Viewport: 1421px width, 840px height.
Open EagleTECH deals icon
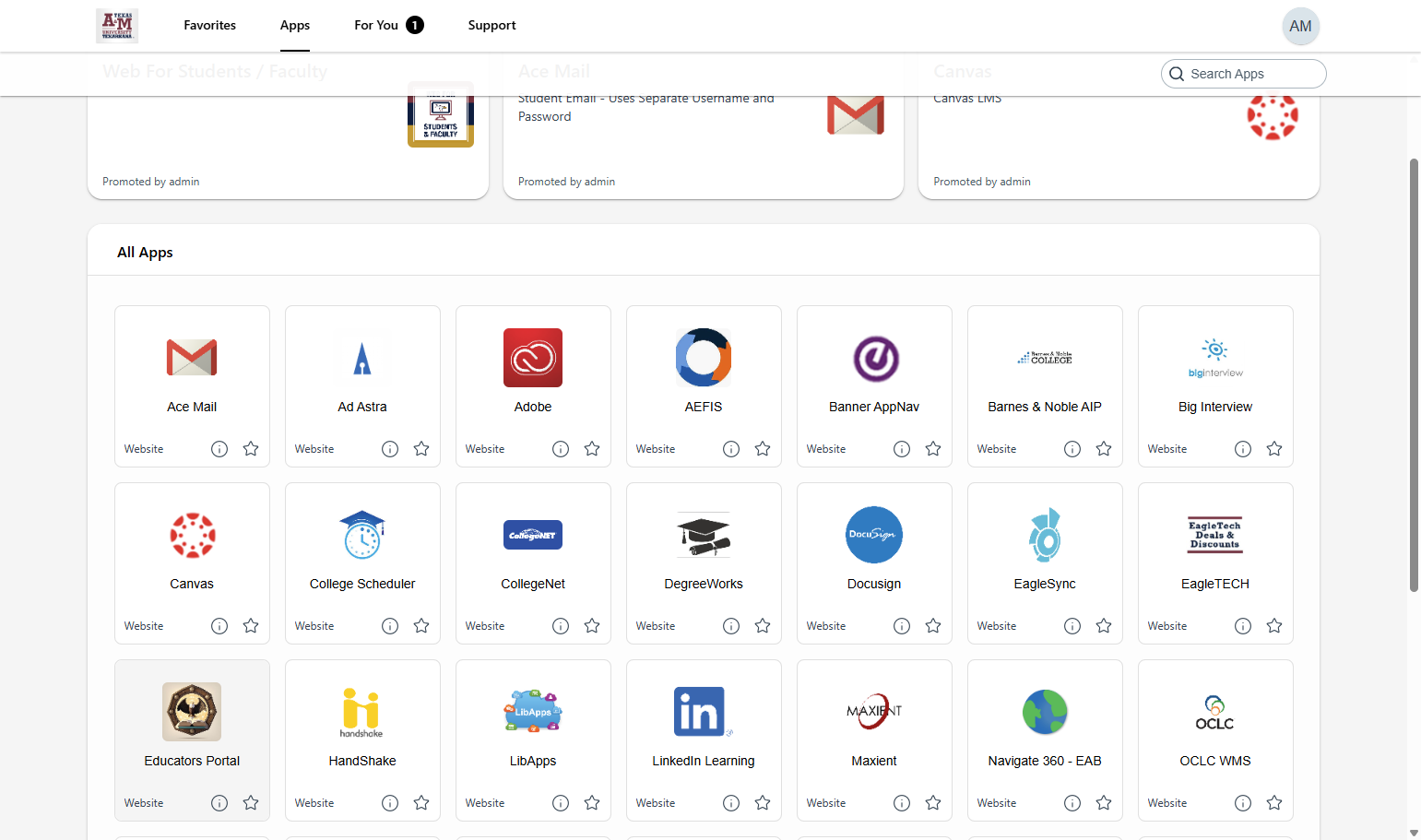(1215, 535)
